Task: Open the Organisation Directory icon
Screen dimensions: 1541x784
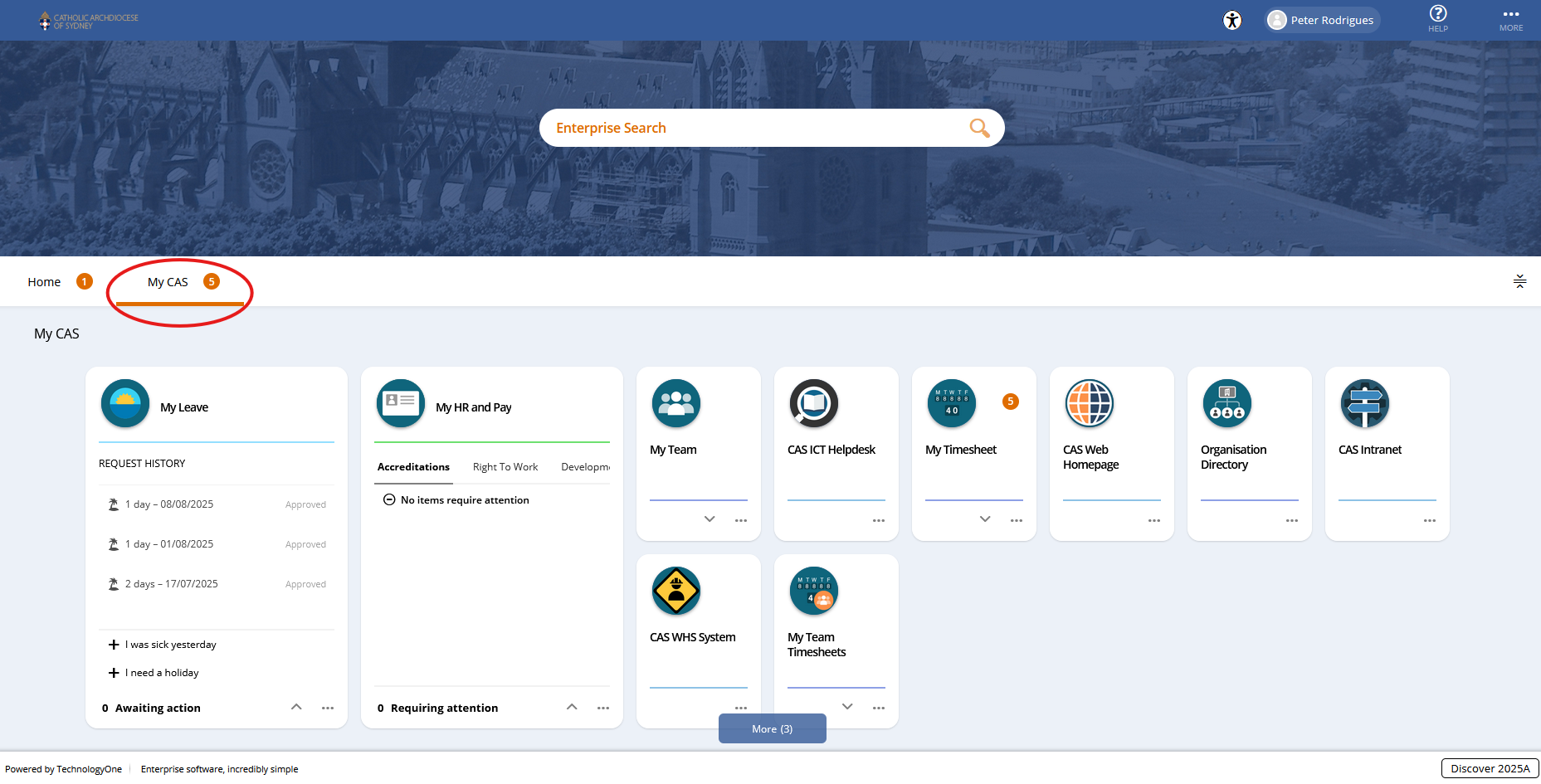Action: pos(1227,404)
